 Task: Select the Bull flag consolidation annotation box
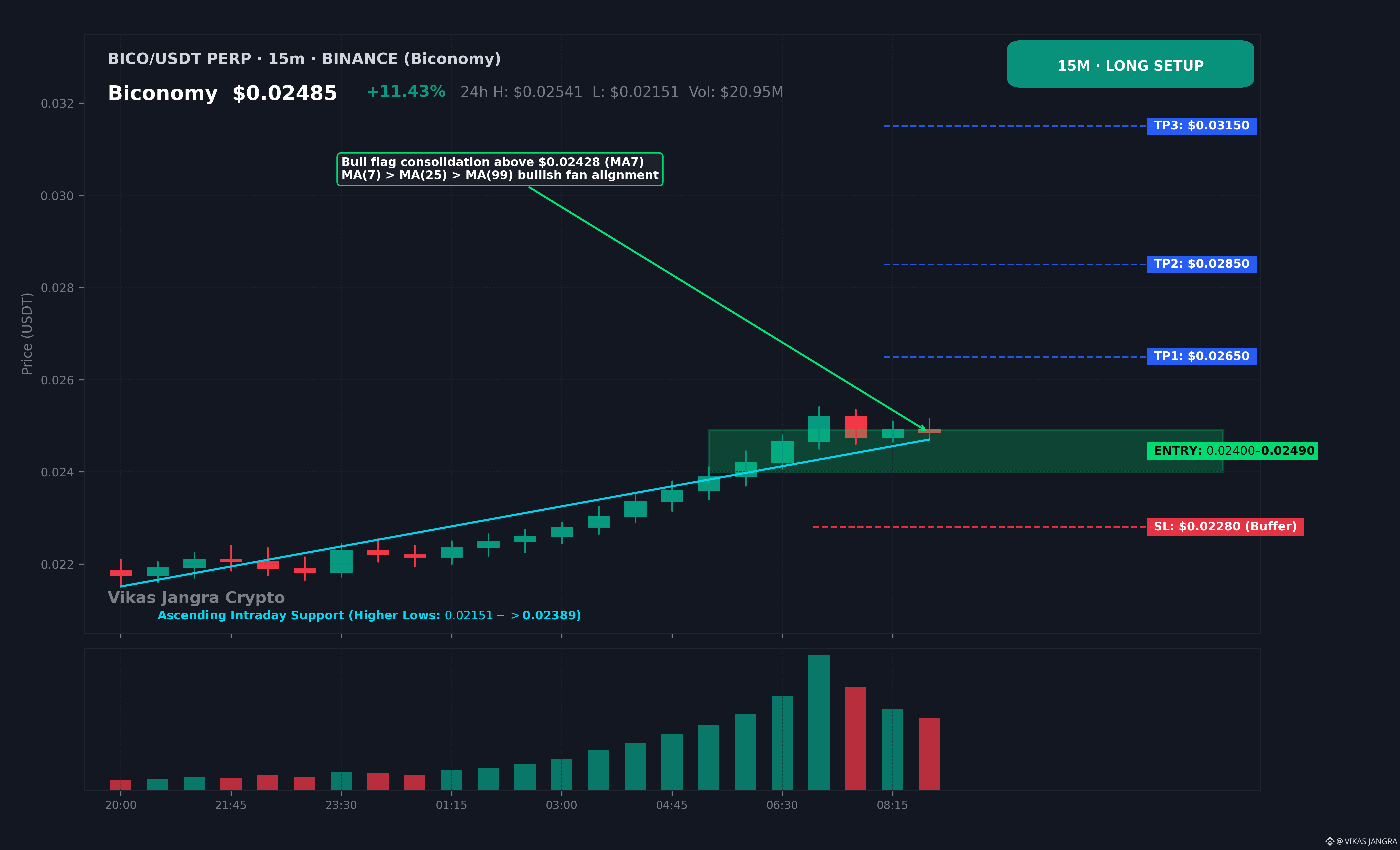tap(500, 169)
